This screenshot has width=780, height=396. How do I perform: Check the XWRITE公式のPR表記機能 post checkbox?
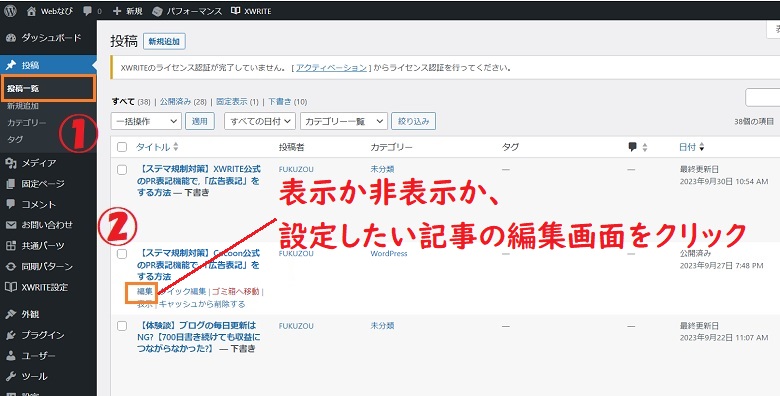point(122,170)
